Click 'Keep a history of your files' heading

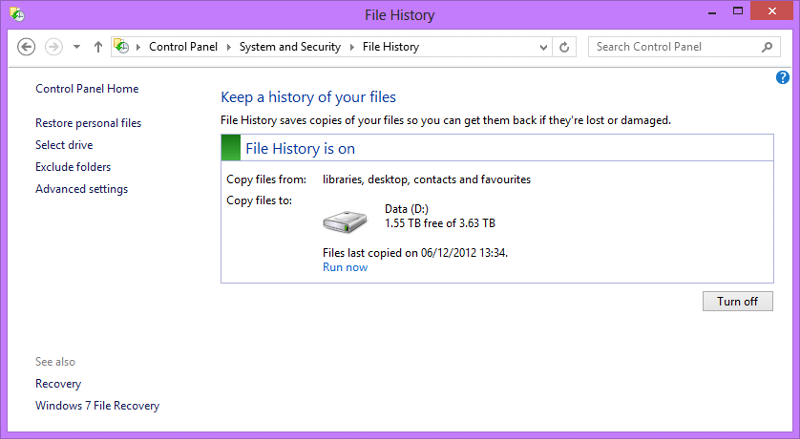[x=308, y=97]
